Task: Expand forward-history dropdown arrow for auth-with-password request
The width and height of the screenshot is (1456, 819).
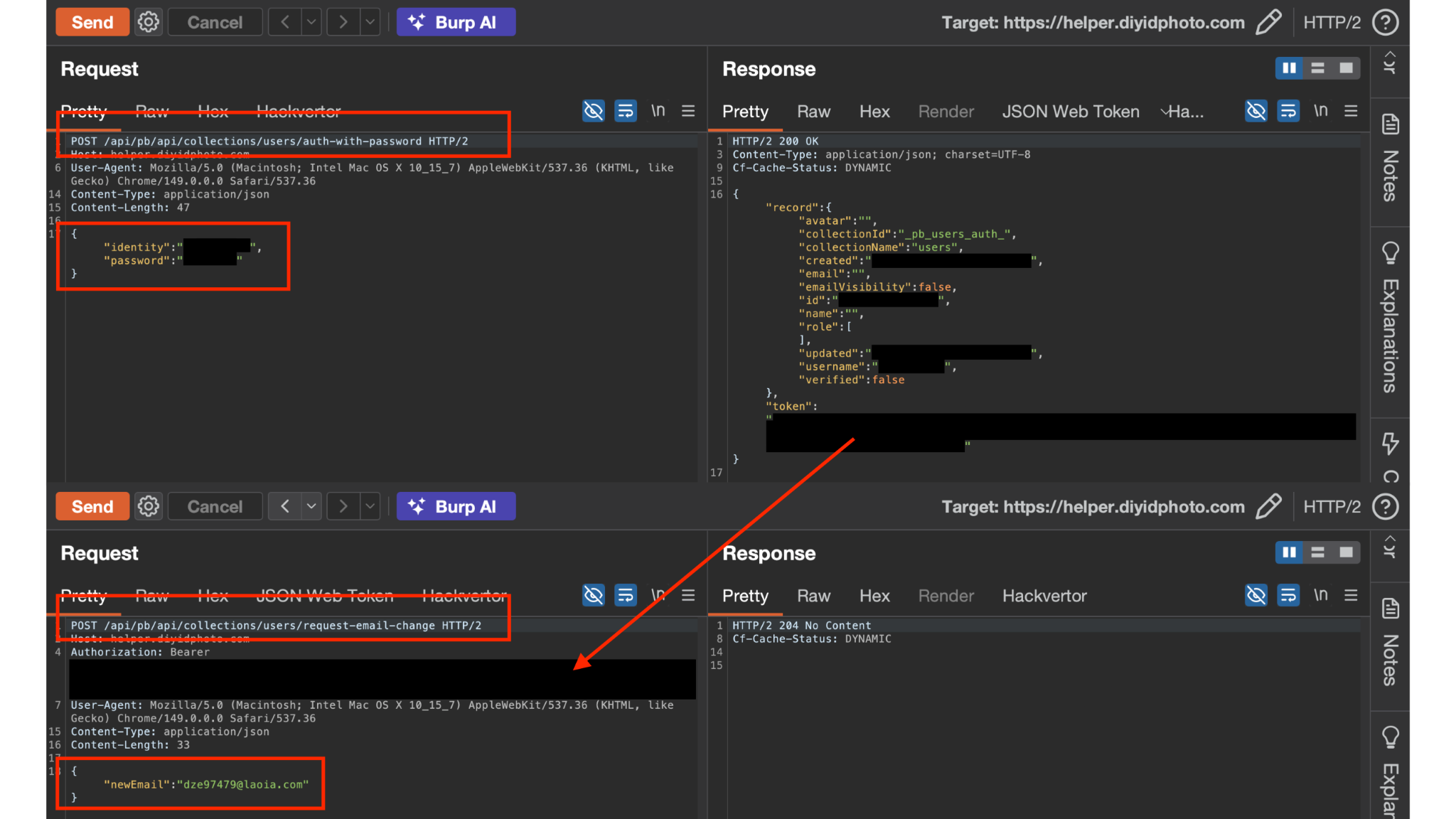Action: tap(370, 22)
